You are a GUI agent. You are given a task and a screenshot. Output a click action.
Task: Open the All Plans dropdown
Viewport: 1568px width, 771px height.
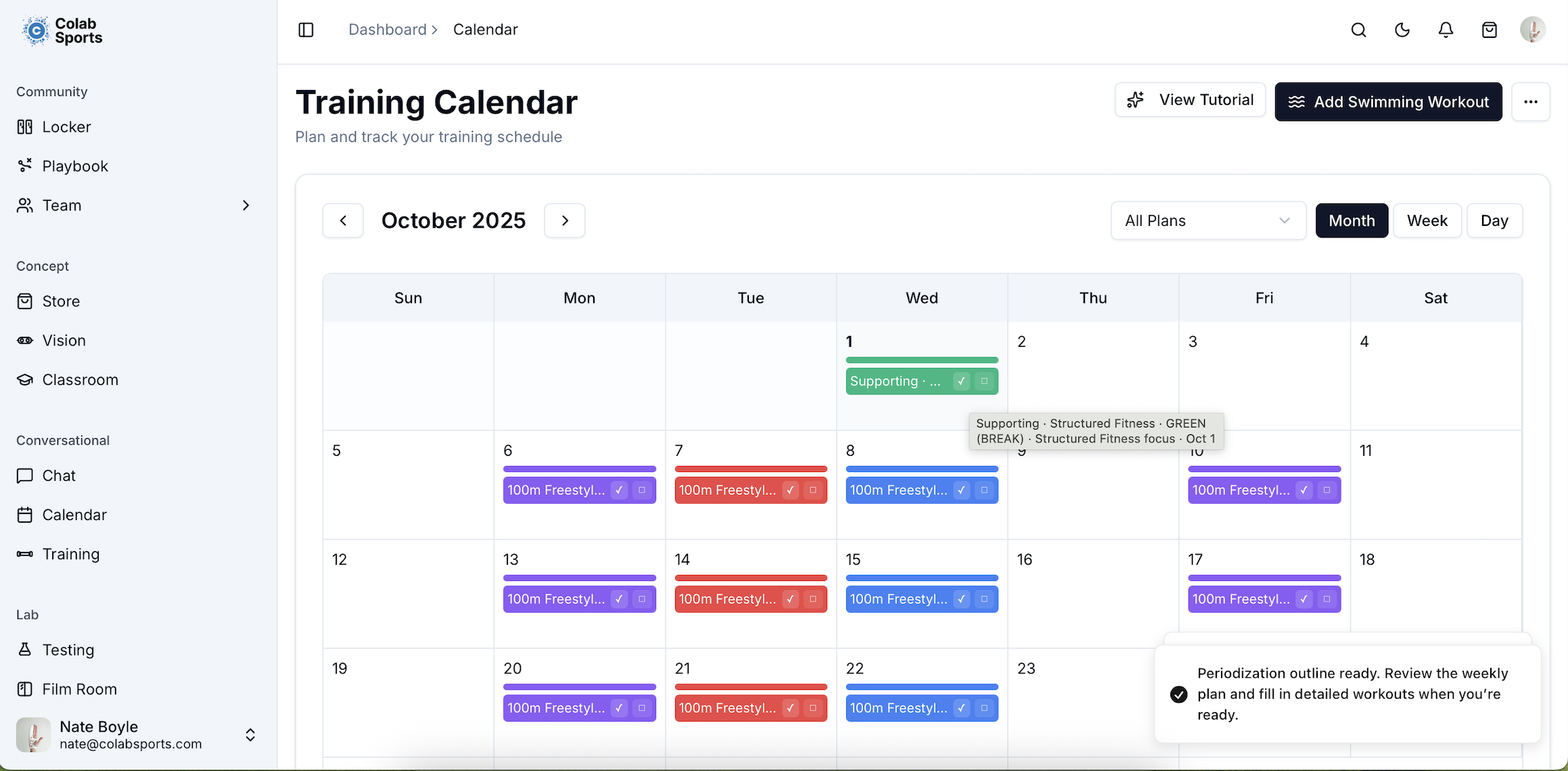point(1207,221)
